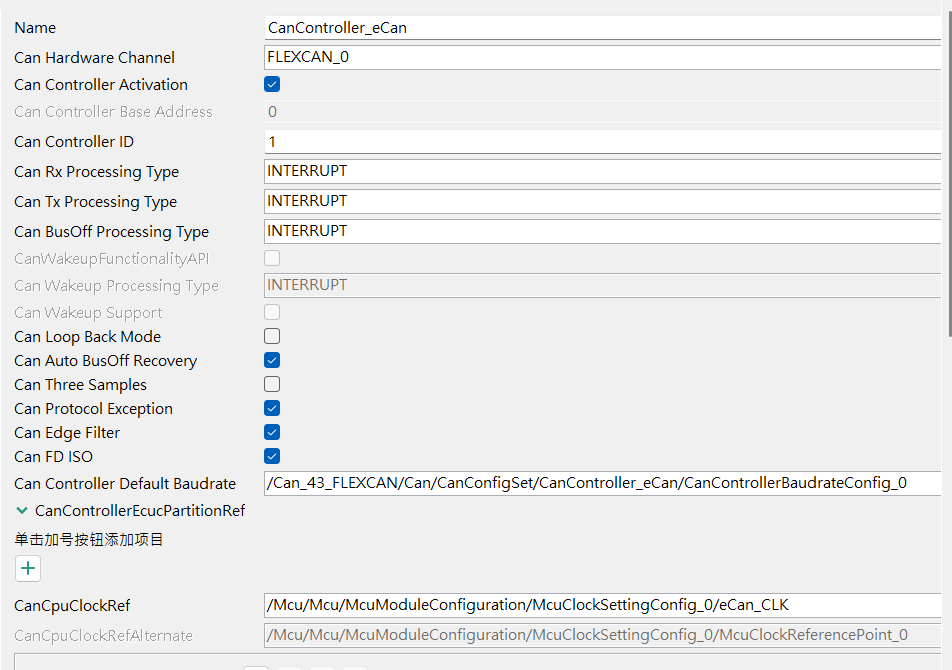
Task: Click the 'Can Controller Activation' label
Action: pos(101,85)
